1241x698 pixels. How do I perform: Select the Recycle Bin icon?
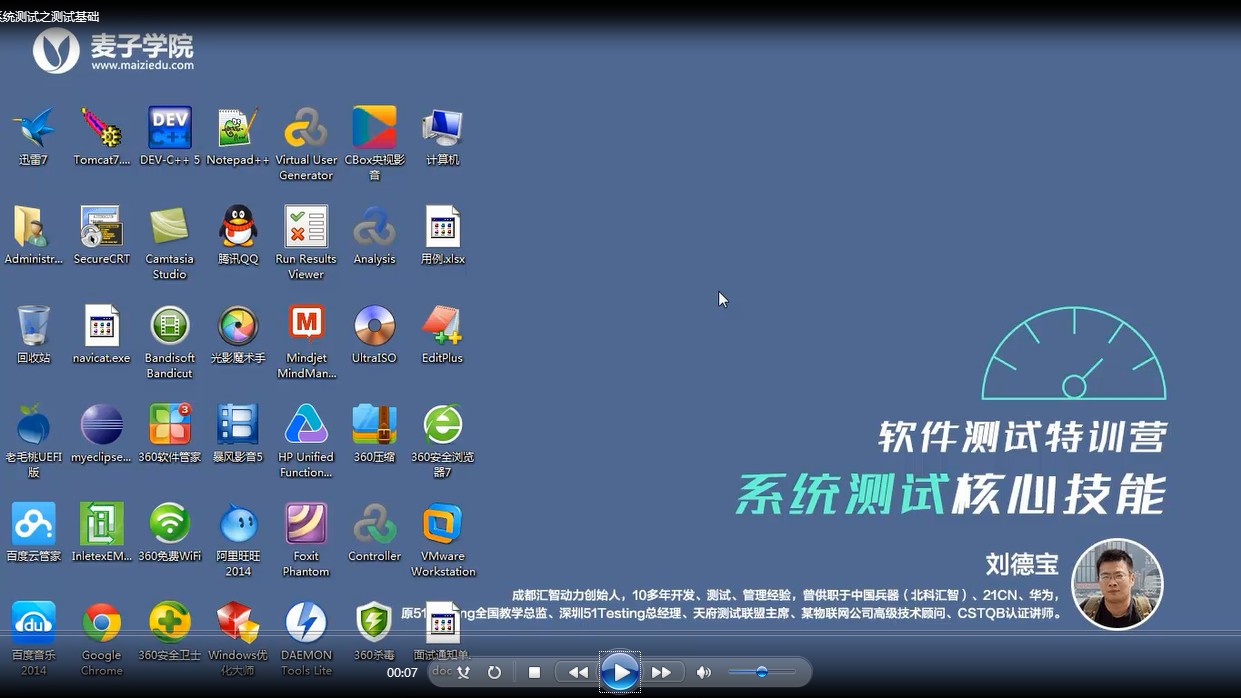point(34,327)
